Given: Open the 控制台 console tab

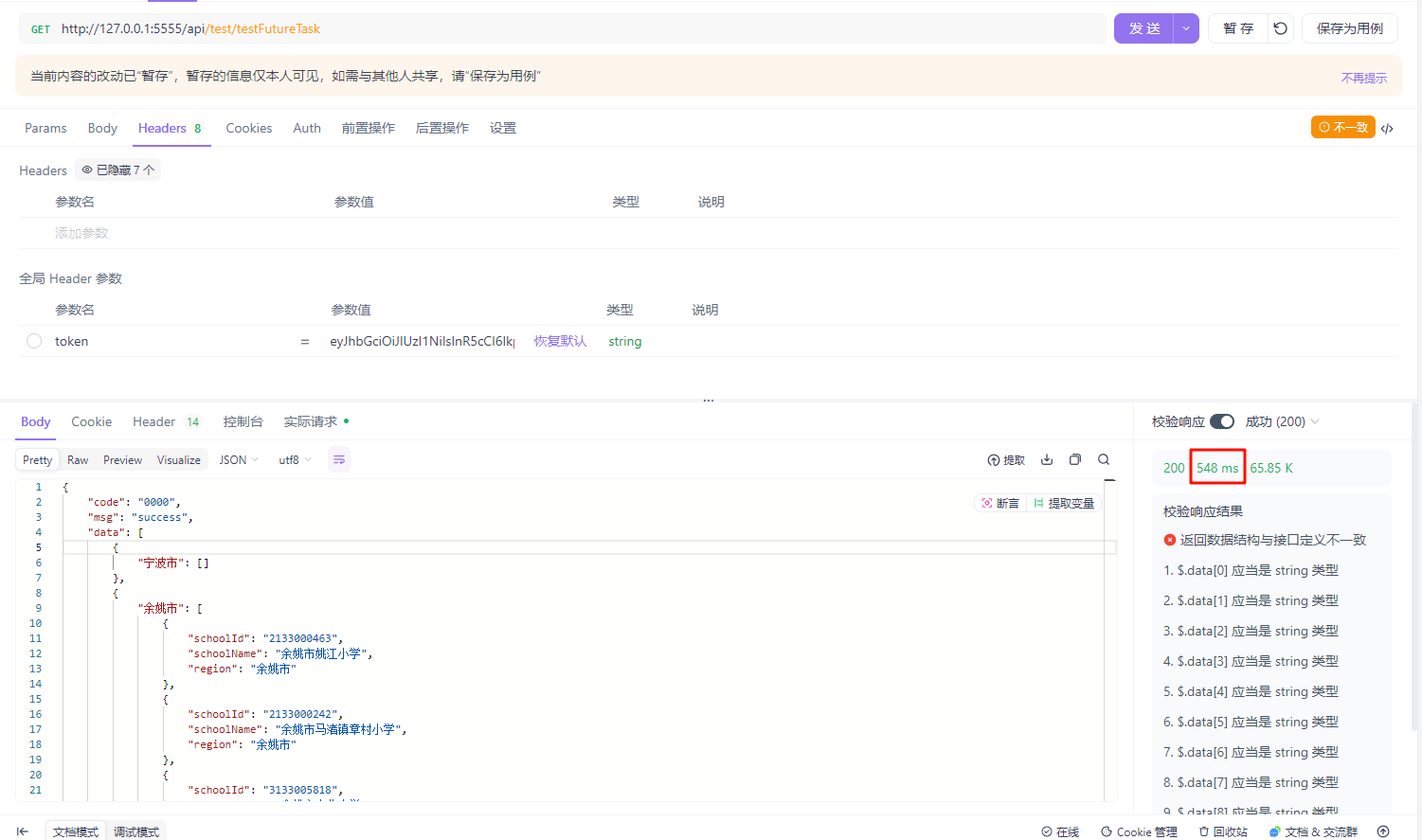Looking at the screenshot, I should tap(243, 421).
